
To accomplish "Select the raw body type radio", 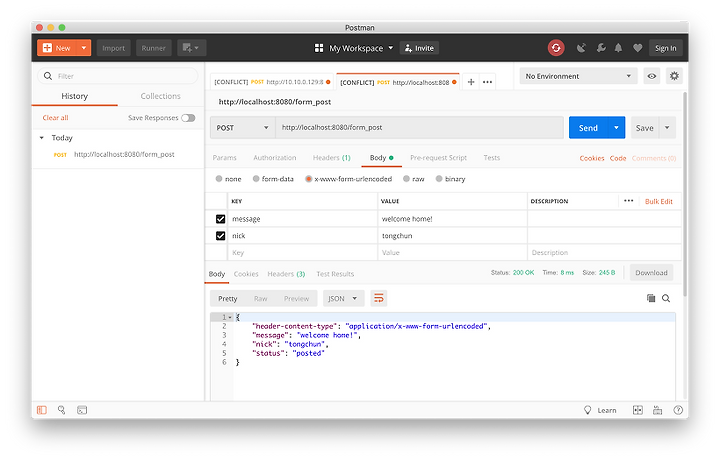I will coord(406,179).
